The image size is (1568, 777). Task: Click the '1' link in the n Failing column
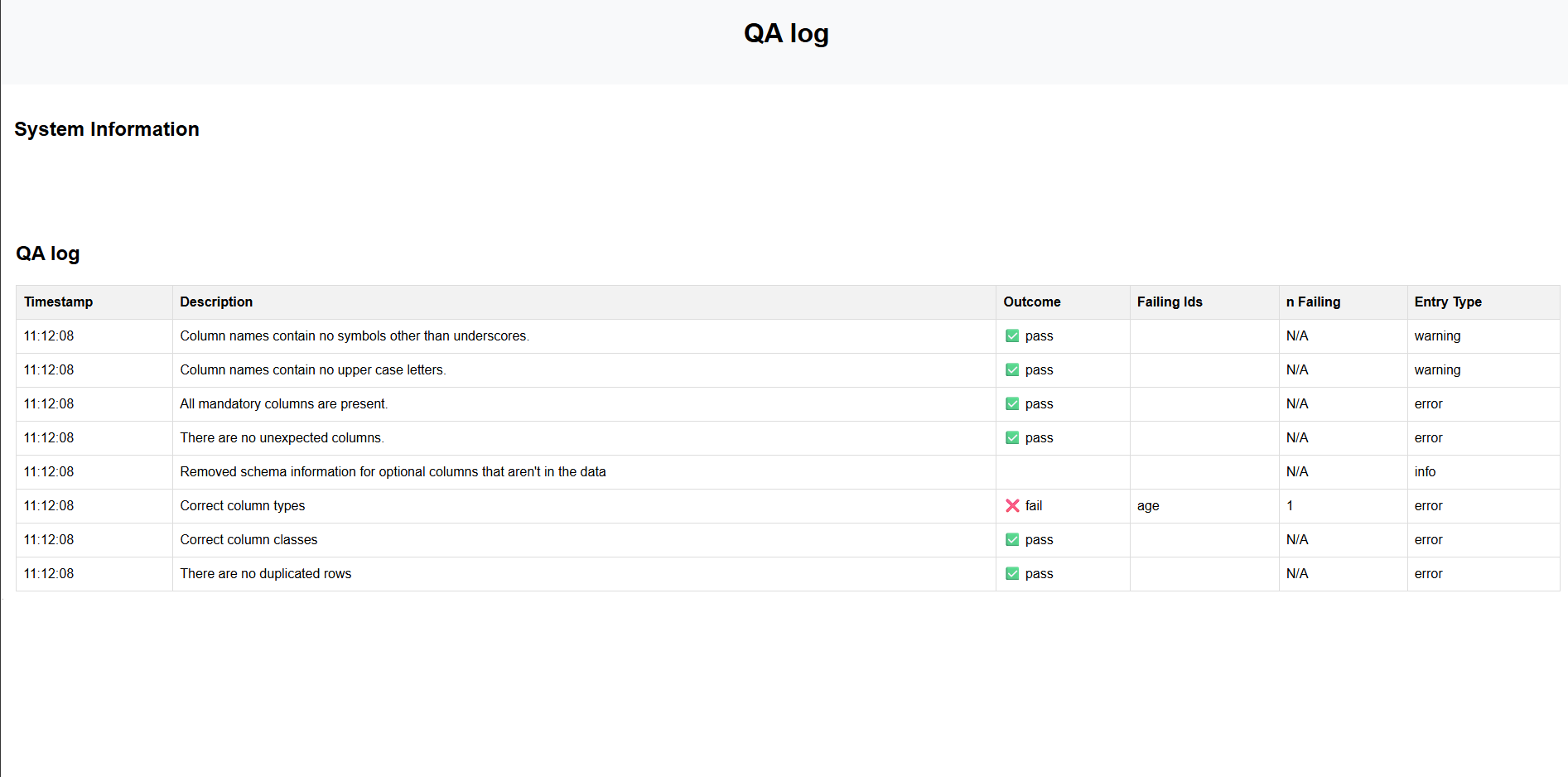point(1290,505)
